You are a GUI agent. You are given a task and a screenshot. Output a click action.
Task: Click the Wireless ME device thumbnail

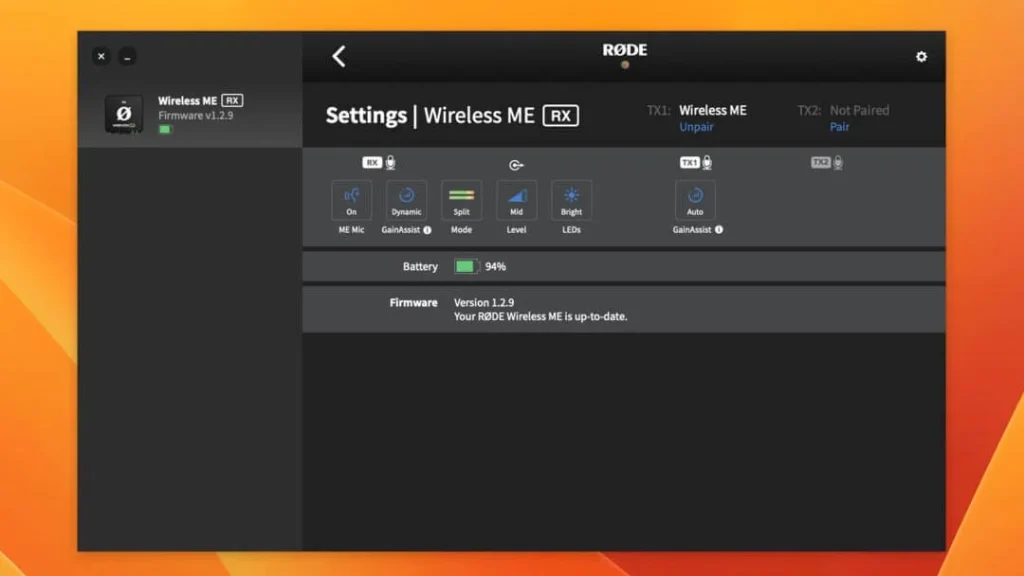[123, 115]
